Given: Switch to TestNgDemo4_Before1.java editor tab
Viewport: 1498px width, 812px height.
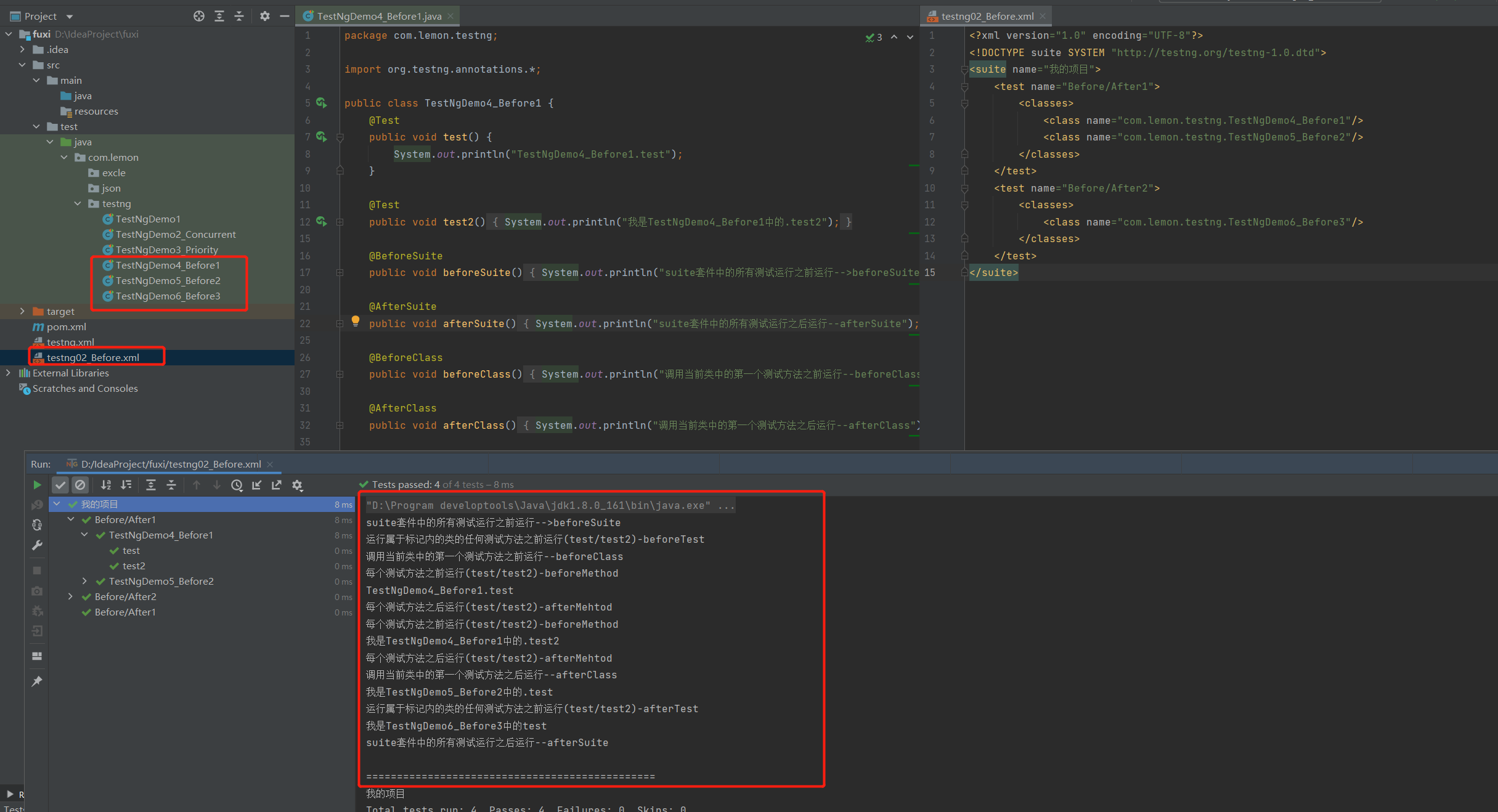Looking at the screenshot, I should (x=378, y=16).
